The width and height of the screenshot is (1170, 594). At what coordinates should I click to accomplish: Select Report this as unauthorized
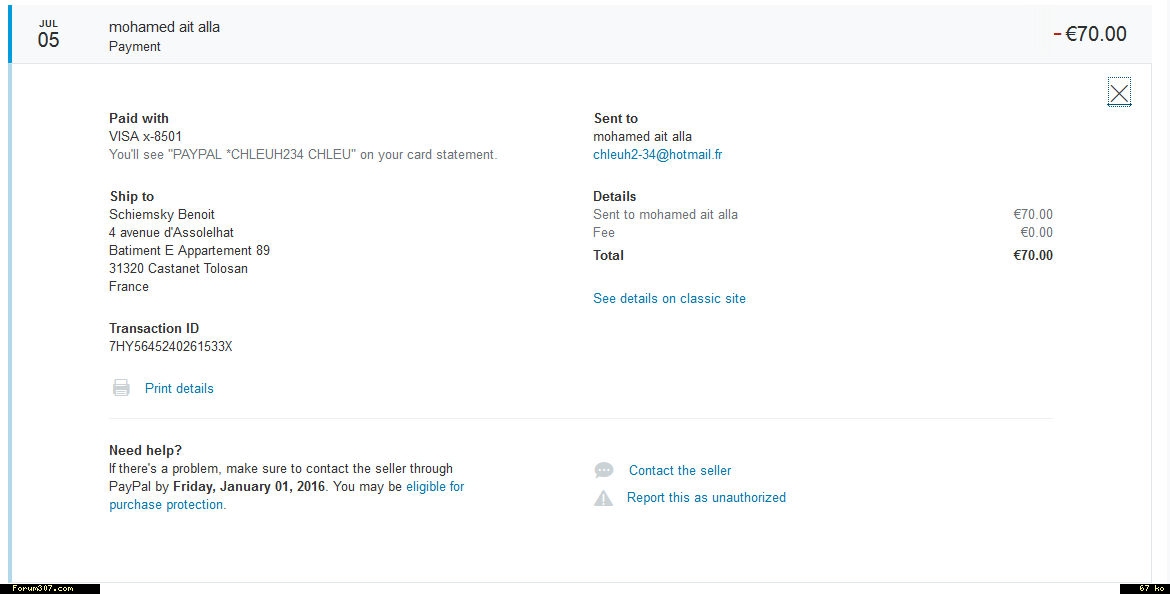[706, 498]
